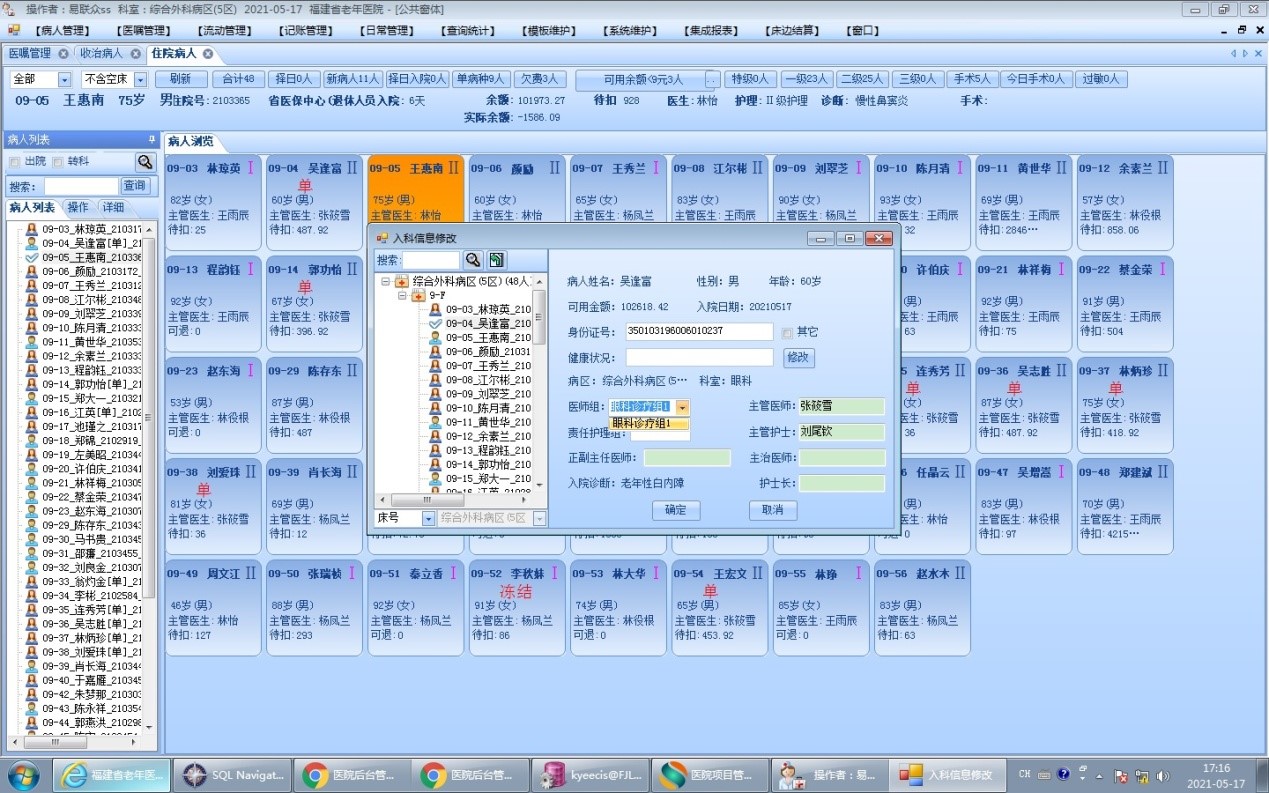The width and height of the screenshot is (1269, 793).
Task: Open the 【医嘱管理】 menu
Action: pos(145,31)
